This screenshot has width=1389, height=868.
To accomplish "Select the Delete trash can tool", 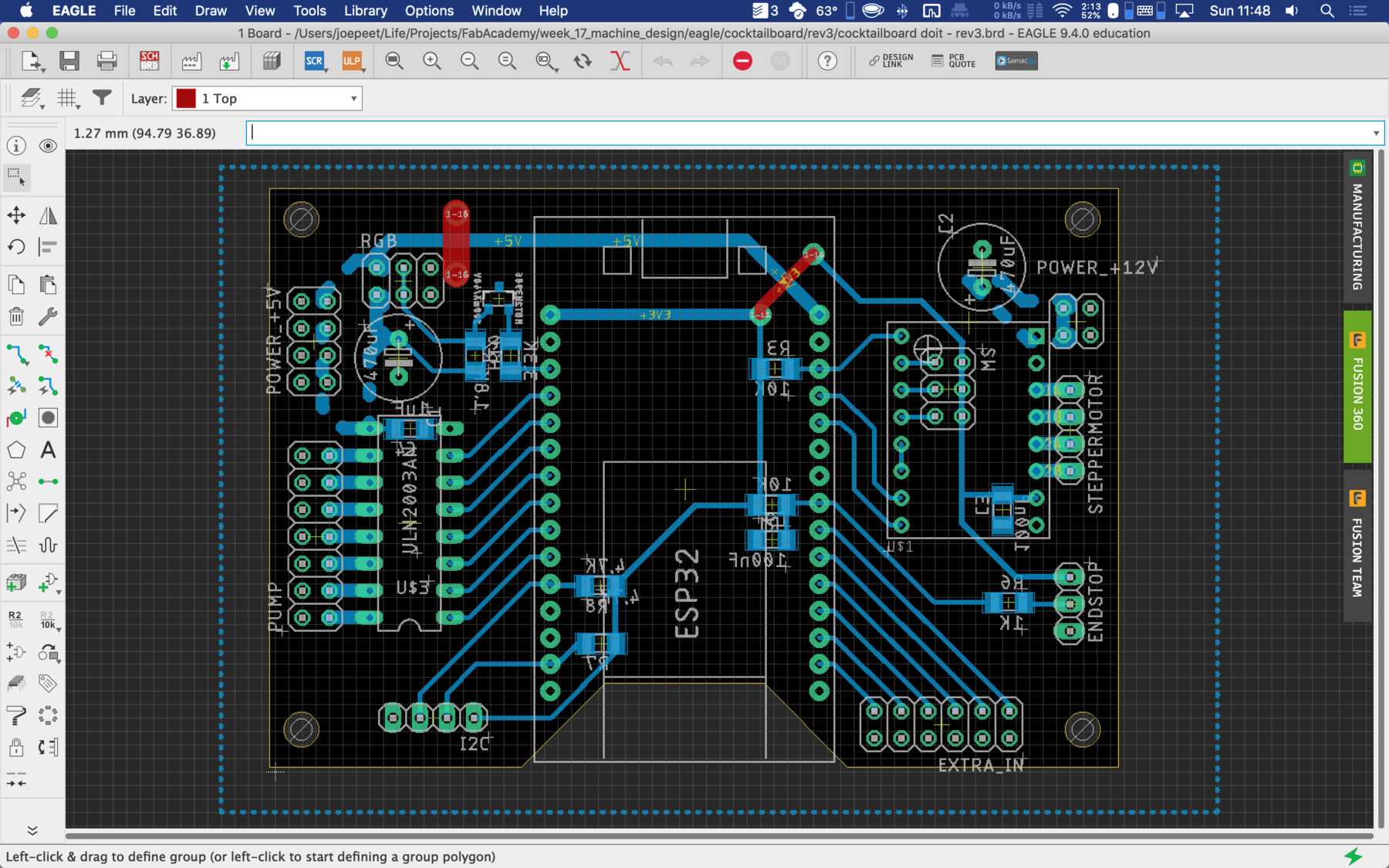I will (16, 316).
